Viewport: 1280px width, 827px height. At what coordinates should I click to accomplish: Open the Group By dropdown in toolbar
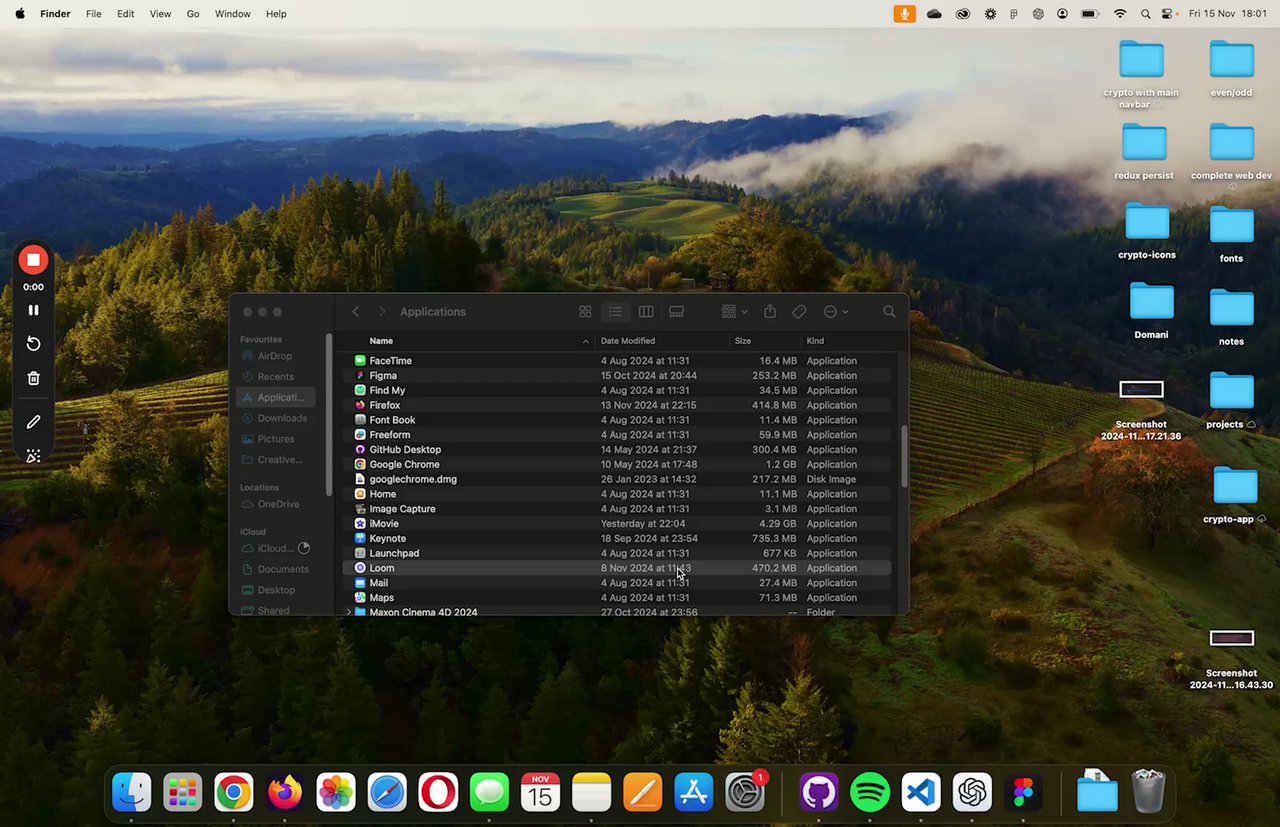(734, 312)
